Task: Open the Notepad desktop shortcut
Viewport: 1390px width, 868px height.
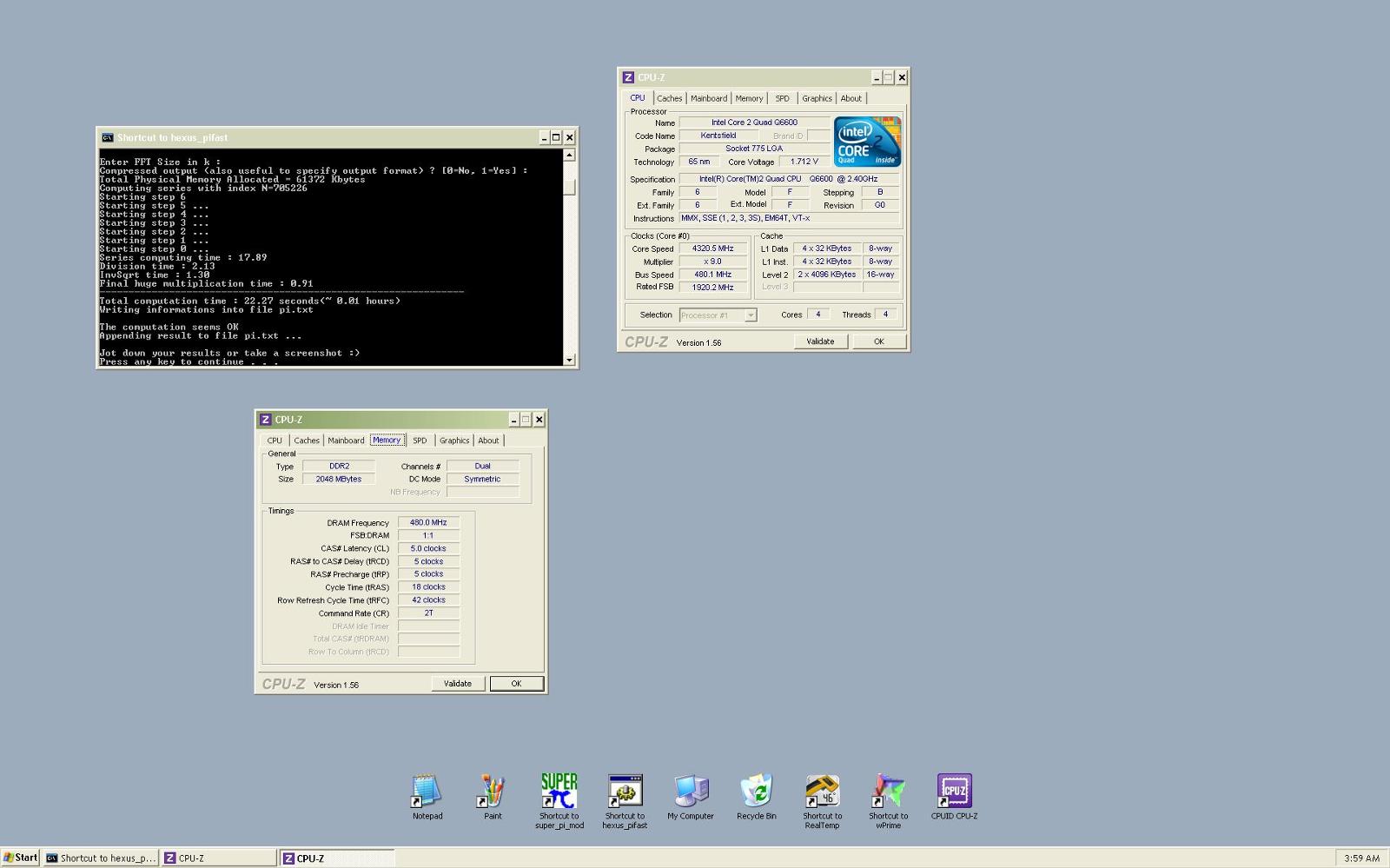Action: click(427, 796)
